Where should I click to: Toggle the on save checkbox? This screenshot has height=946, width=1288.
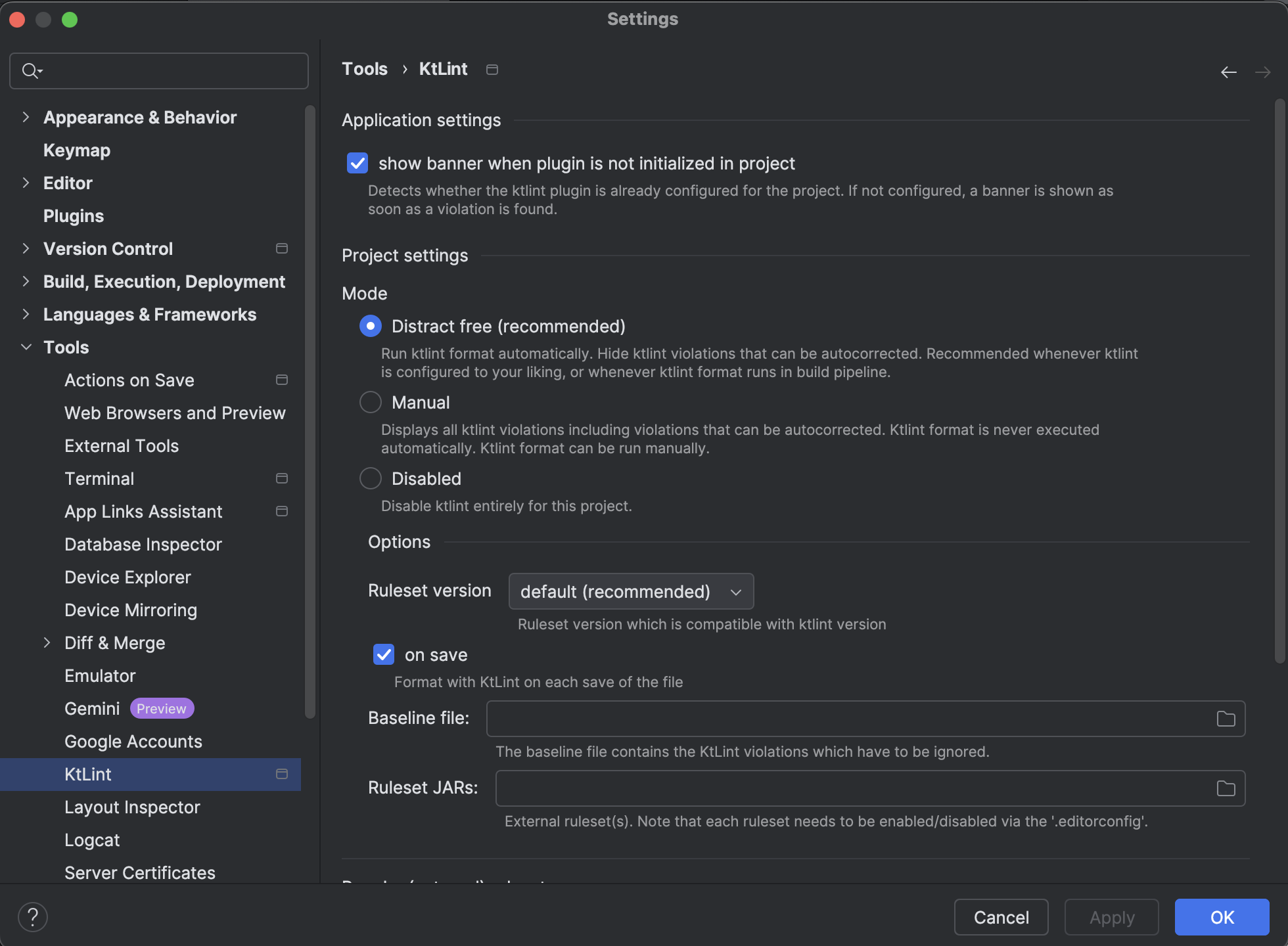tap(384, 655)
